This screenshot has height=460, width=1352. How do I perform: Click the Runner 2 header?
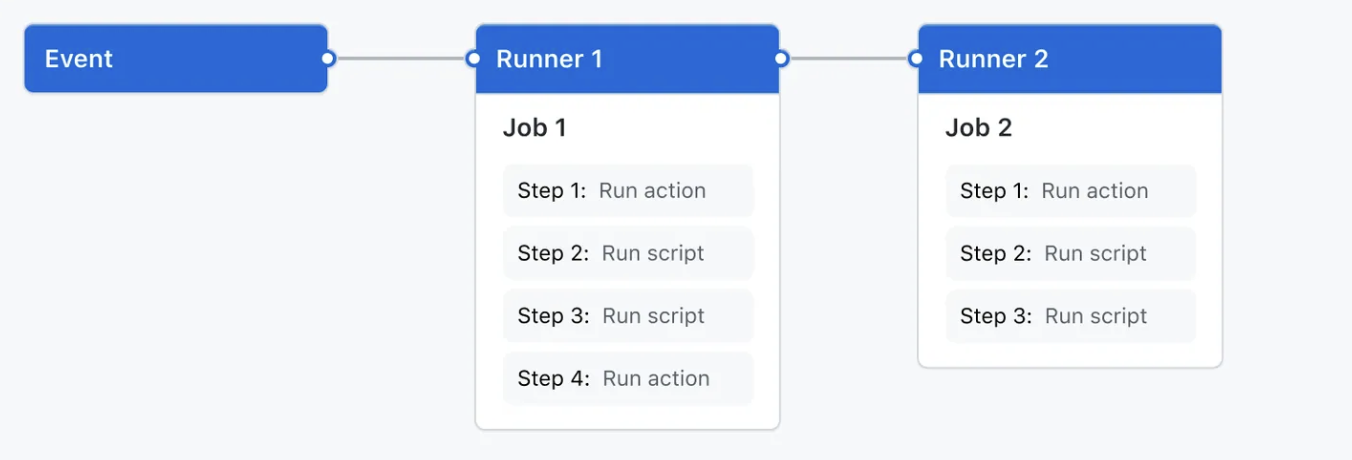(x=1069, y=59)
